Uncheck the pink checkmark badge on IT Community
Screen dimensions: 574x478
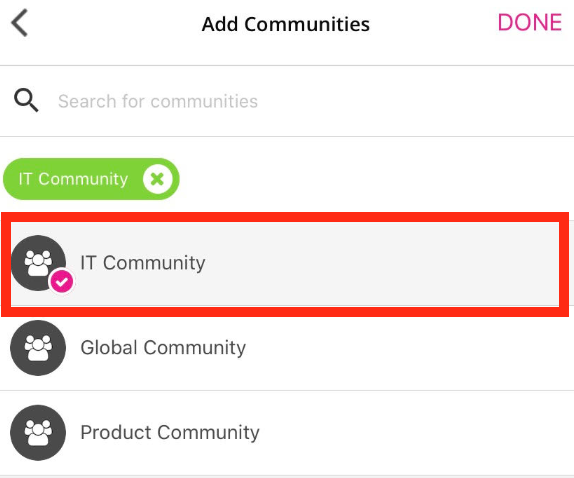click(62, 281)
